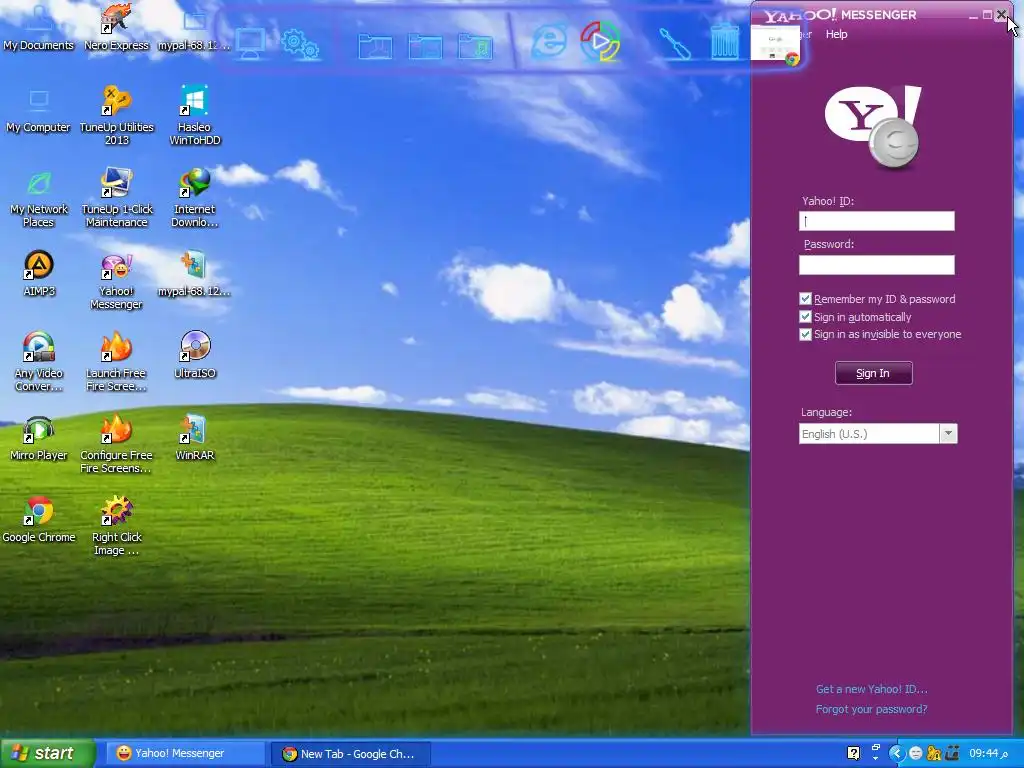Image resolution: width=1024 pixels, height=768 pixels.
Task: Launch WinRAR from the desktop
Action: (x=195, y=439)
